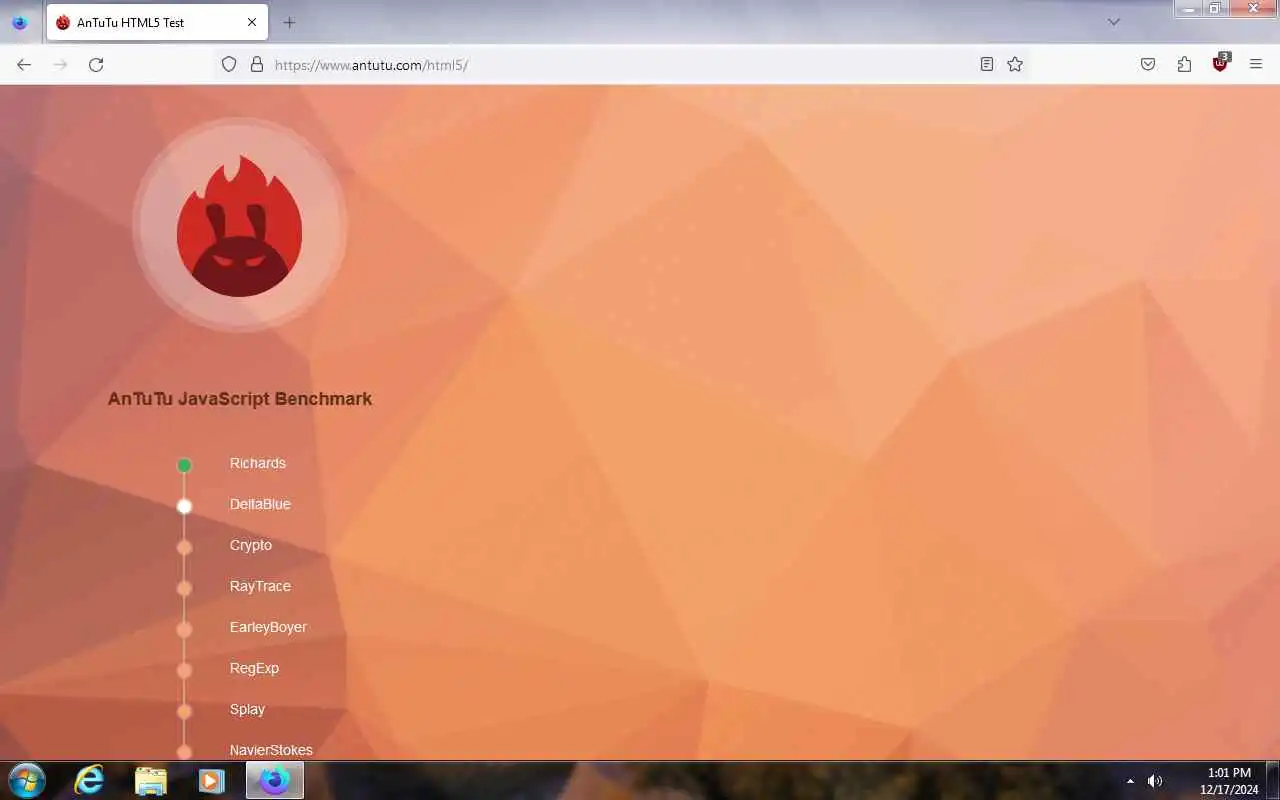Open the uBlock Origin extension icon

pyautogui.click(x=1220, y=64)
